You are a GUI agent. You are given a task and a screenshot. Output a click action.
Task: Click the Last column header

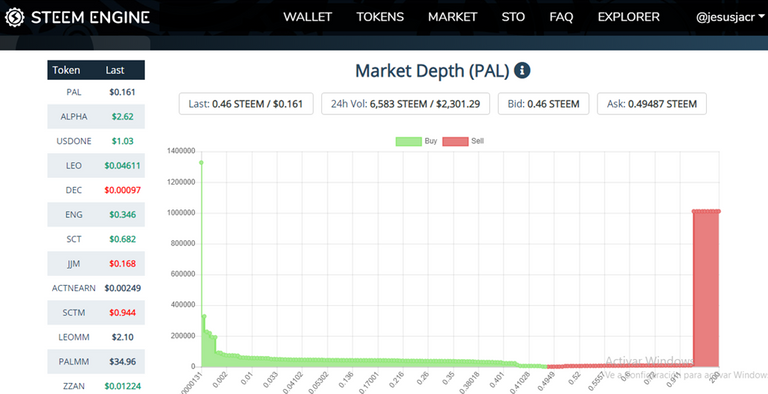115,70
